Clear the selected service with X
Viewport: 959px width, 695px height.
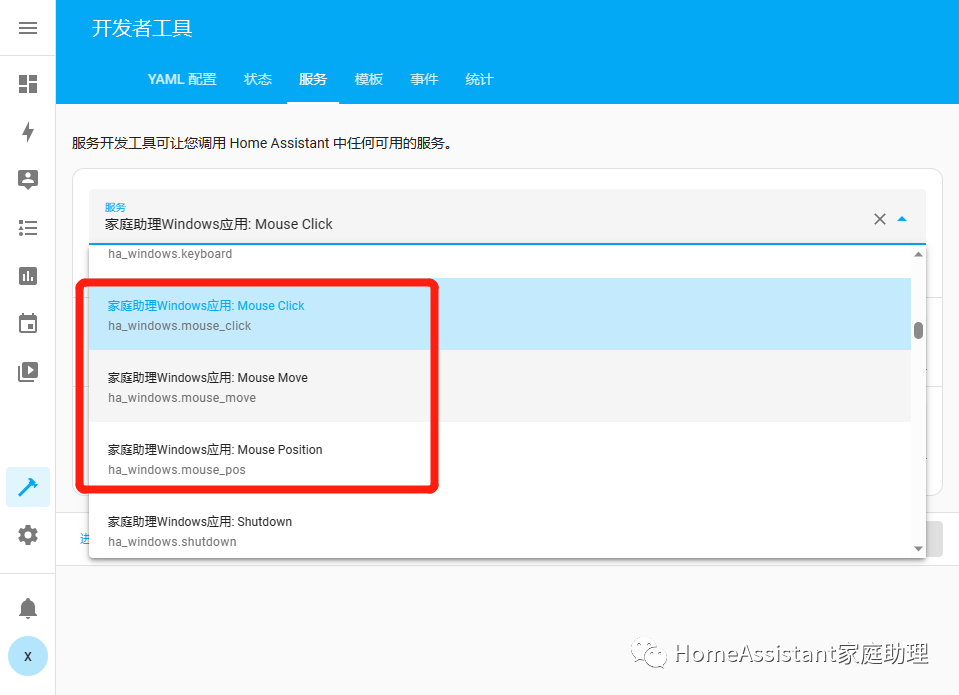click(x=879, y=219)
